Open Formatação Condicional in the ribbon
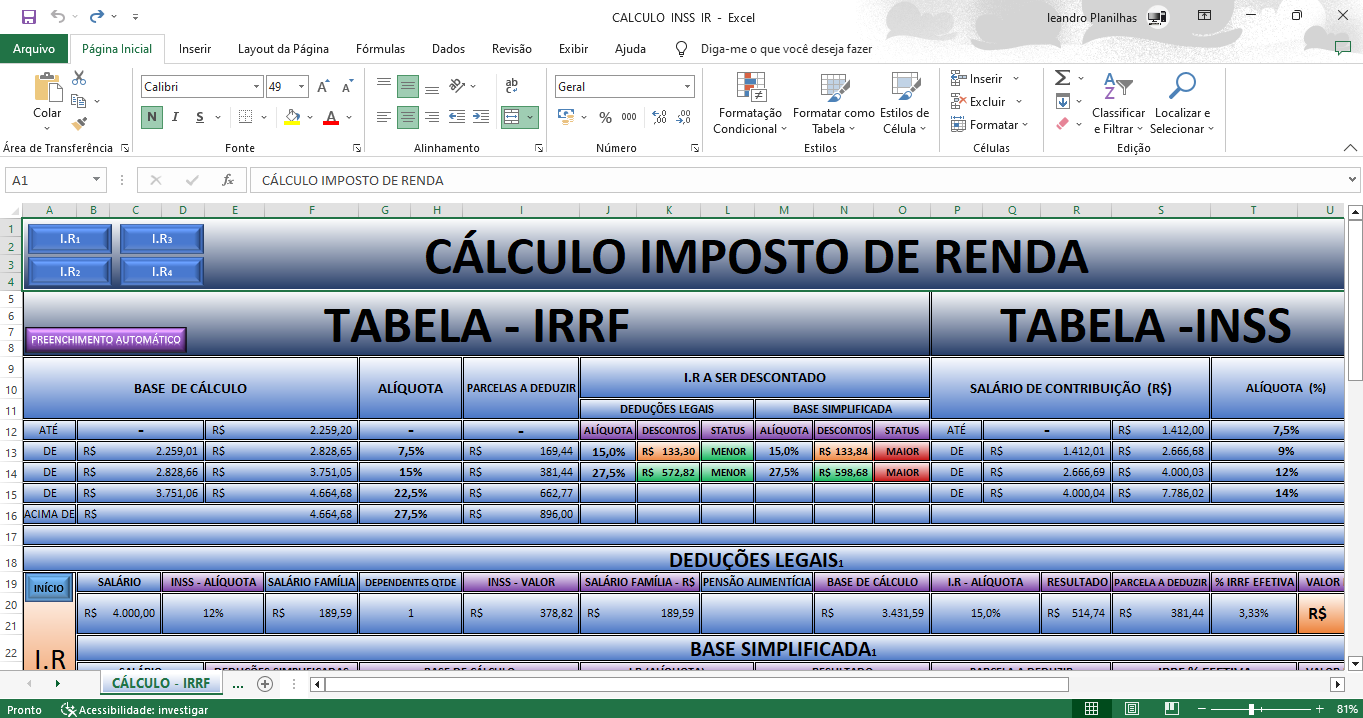 click(749, 104)
